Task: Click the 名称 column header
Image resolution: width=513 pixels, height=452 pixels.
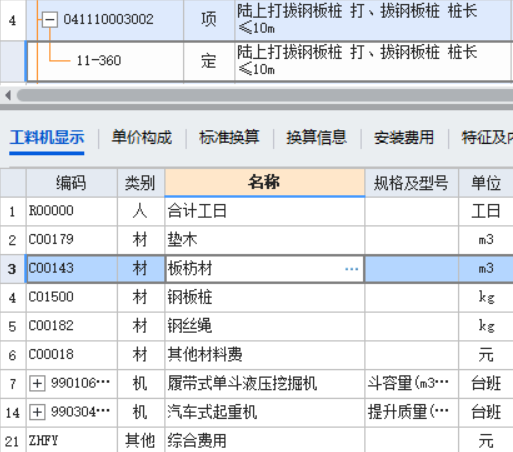Action: [265, 183]
